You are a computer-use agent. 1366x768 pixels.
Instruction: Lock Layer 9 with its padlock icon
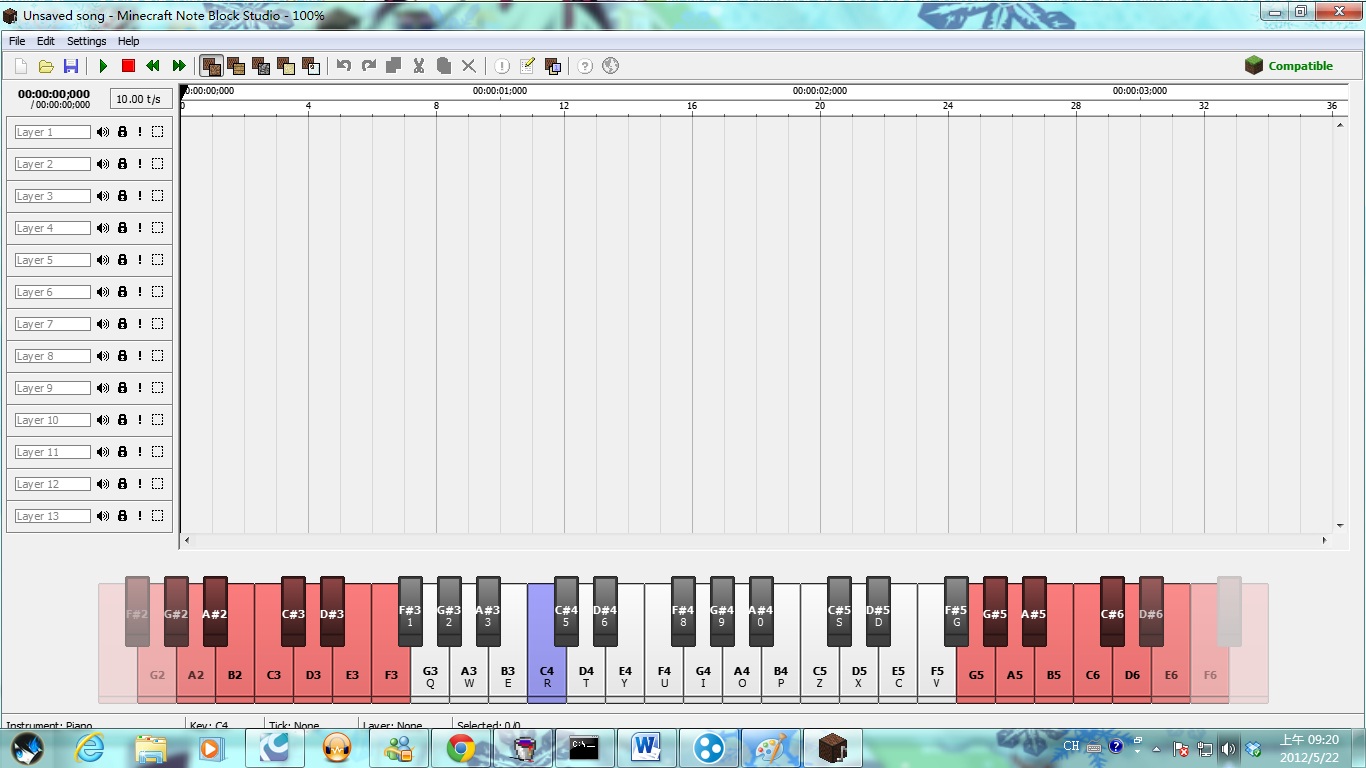pos(122,388)
